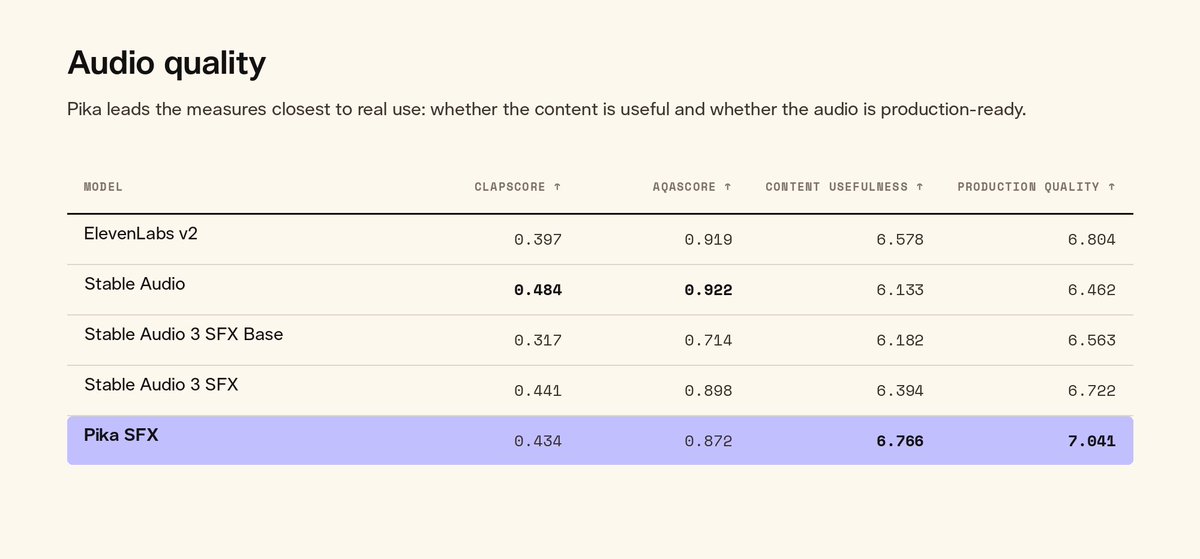Image resolution: width=1200 pixels, height=559 pixels.
Task: Sort by AQASCORE column header
Action: click(692, 187)
